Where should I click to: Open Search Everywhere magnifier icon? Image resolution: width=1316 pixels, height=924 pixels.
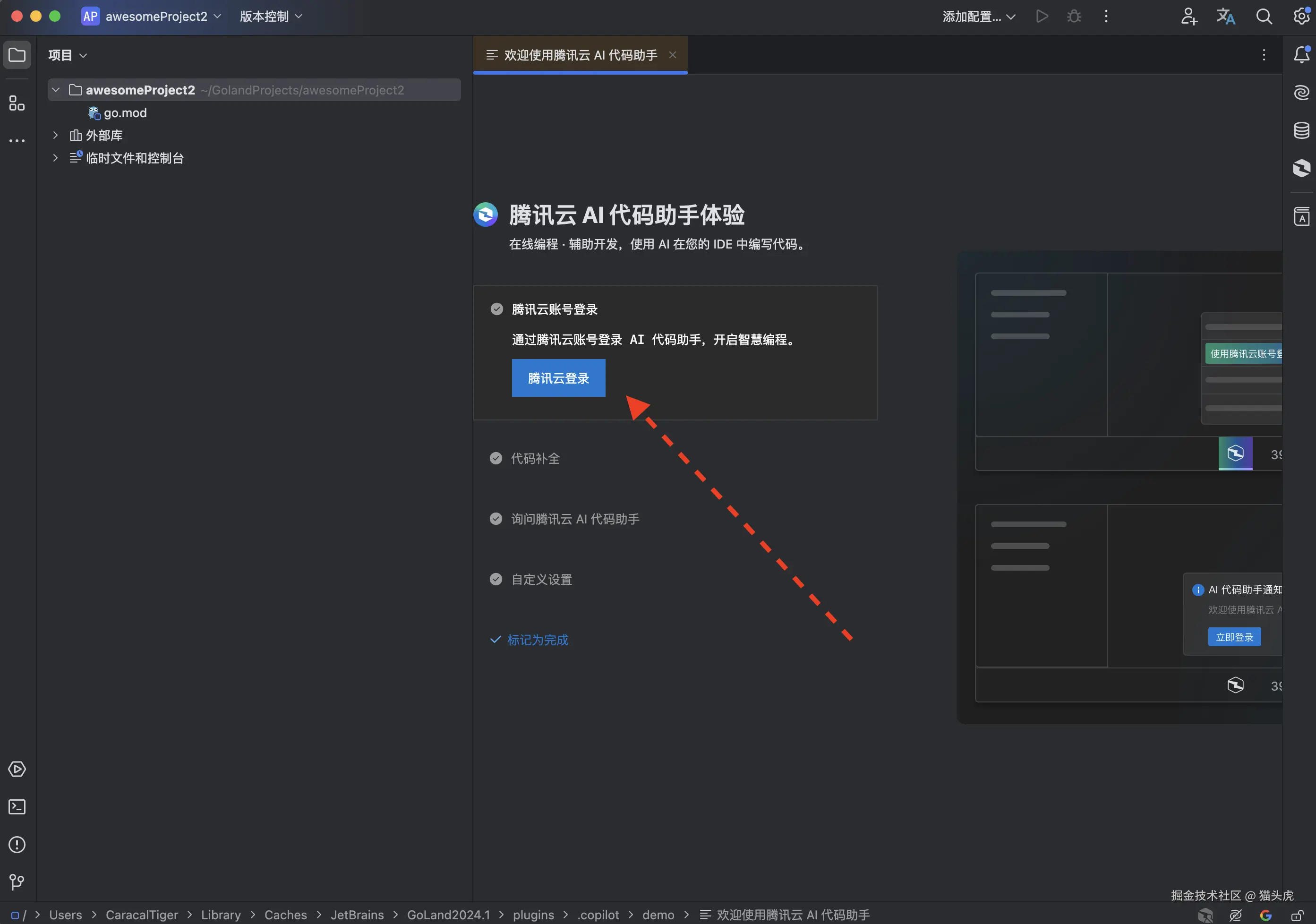(1264, 16)
